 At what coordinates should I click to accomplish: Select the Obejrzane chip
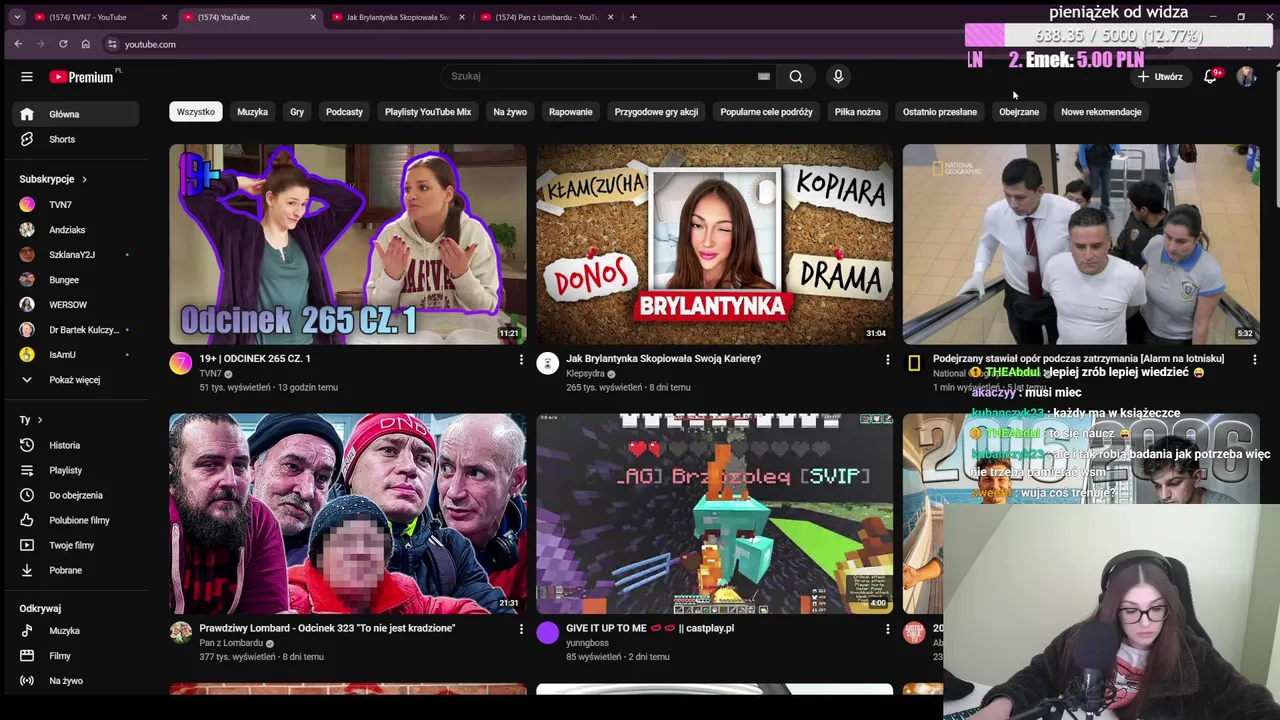coord(1019,112)
